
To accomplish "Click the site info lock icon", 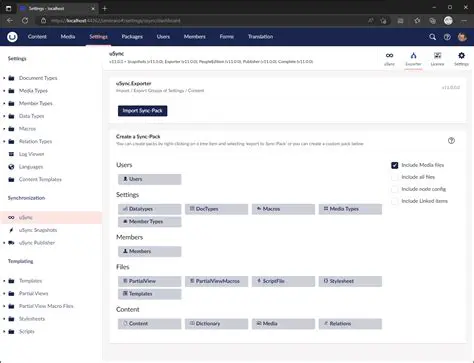I will pos(43,21).
